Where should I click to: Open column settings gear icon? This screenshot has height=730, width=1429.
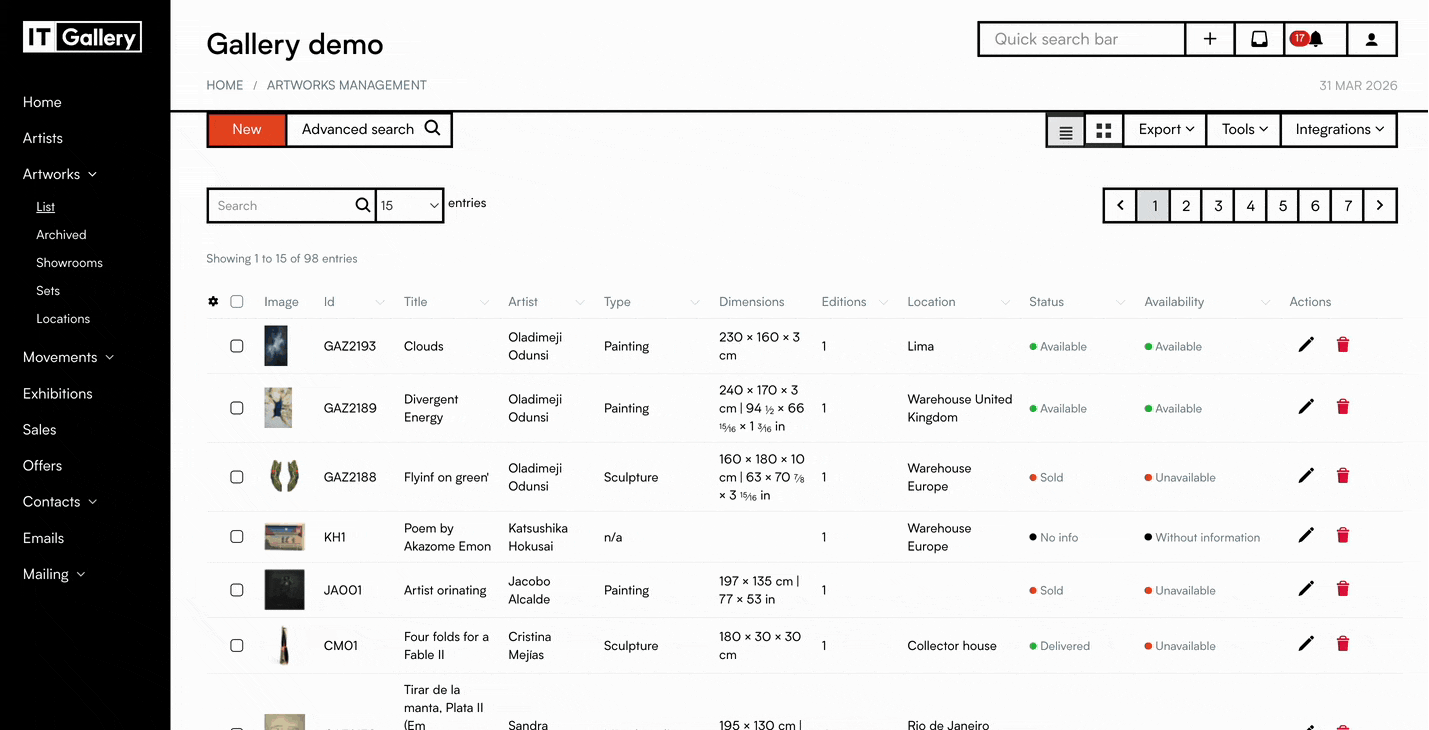[x=213, y=301]
